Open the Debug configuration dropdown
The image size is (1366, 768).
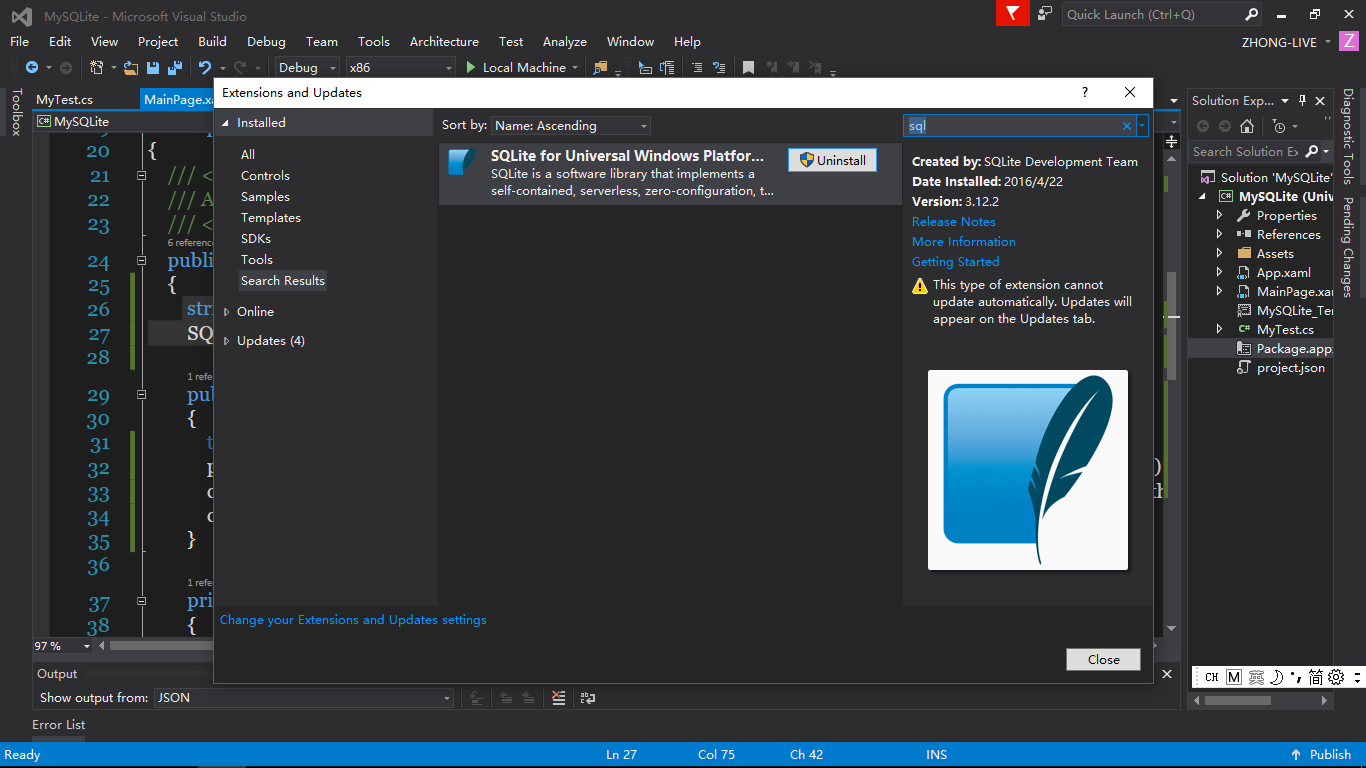(x=308, y=67)
